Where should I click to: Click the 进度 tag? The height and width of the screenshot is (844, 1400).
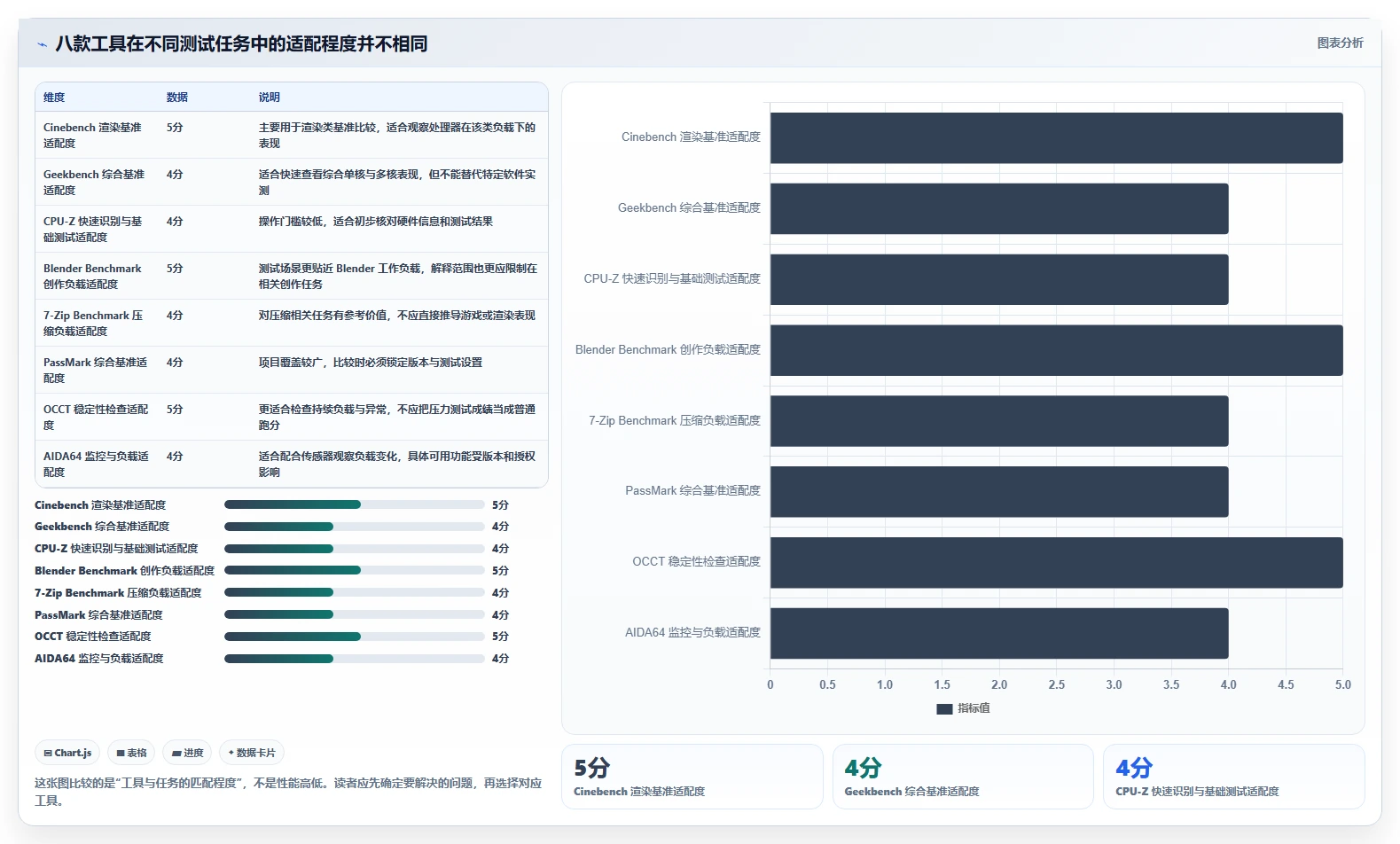click(187, 753)
